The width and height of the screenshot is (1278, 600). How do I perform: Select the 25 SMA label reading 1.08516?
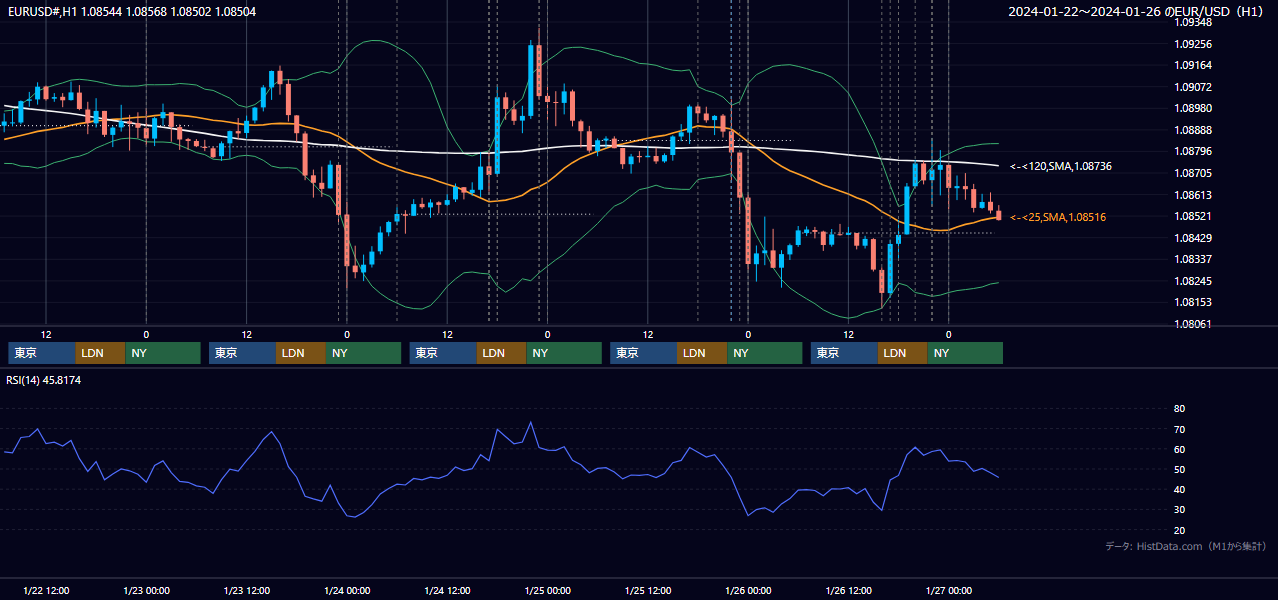1057,217
